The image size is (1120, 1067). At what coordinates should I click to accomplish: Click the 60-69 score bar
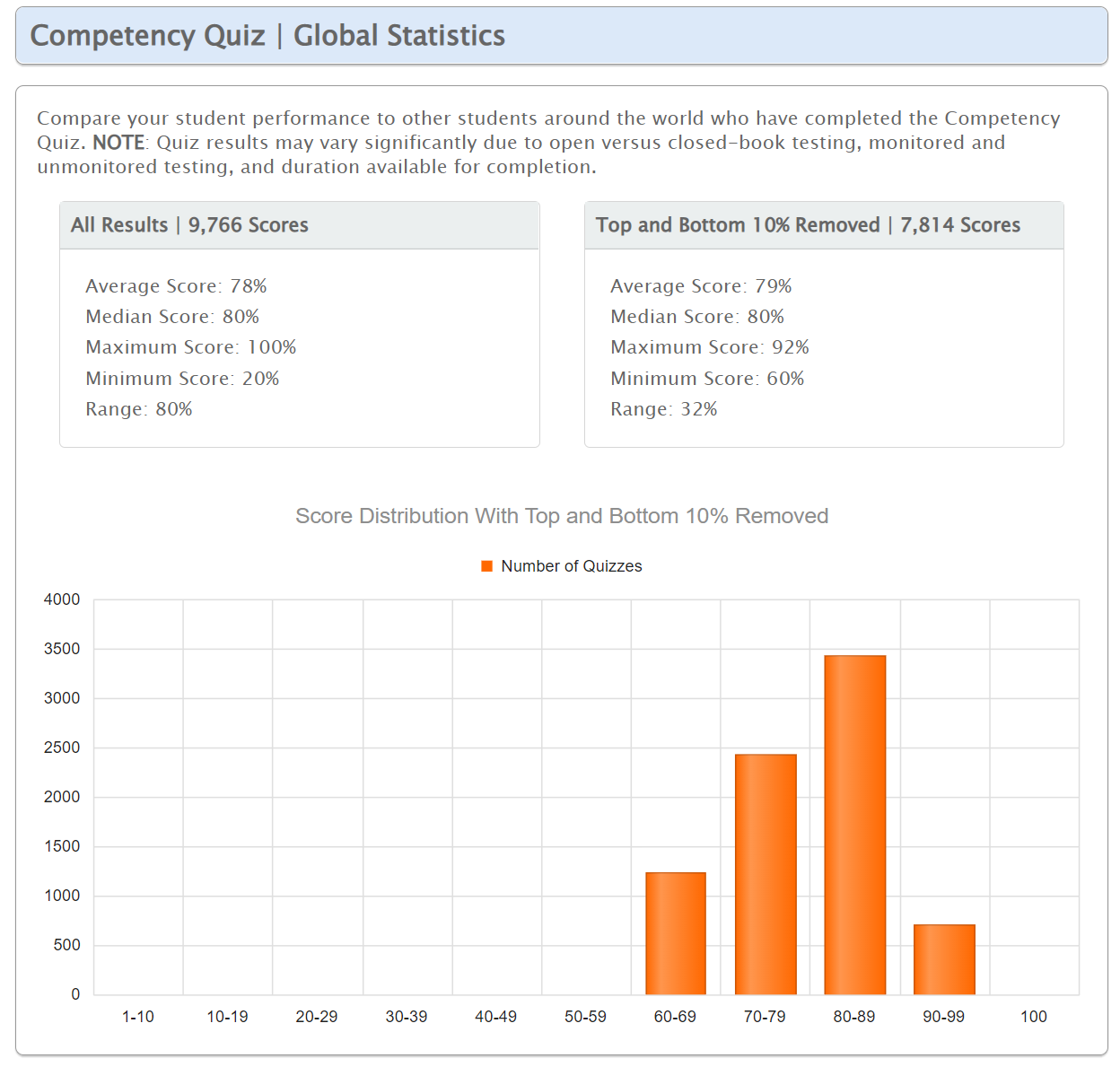[x=676, y=933]
